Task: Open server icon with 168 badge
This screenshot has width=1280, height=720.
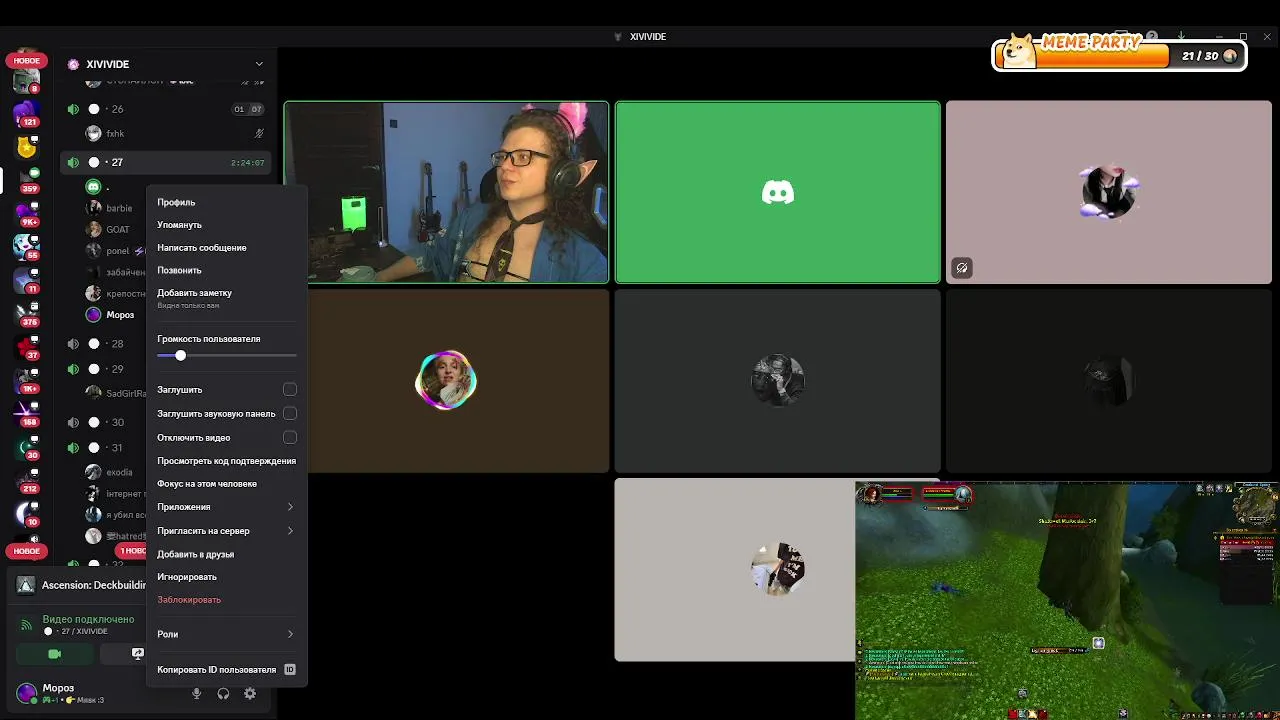Action: [x=26, y=413]
